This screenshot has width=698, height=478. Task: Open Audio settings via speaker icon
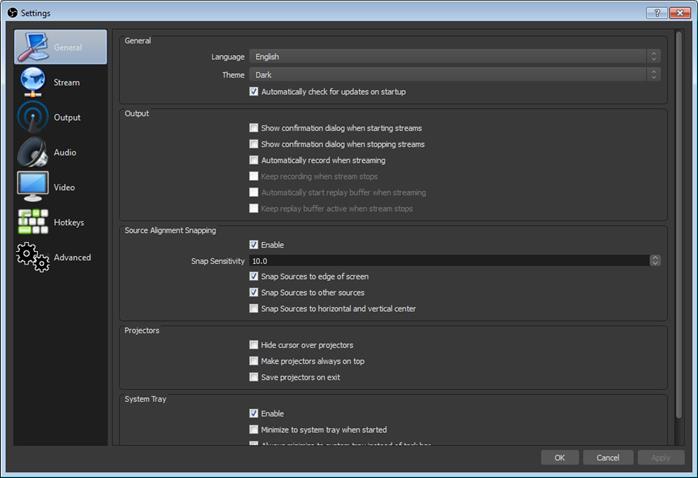point(33,152)
